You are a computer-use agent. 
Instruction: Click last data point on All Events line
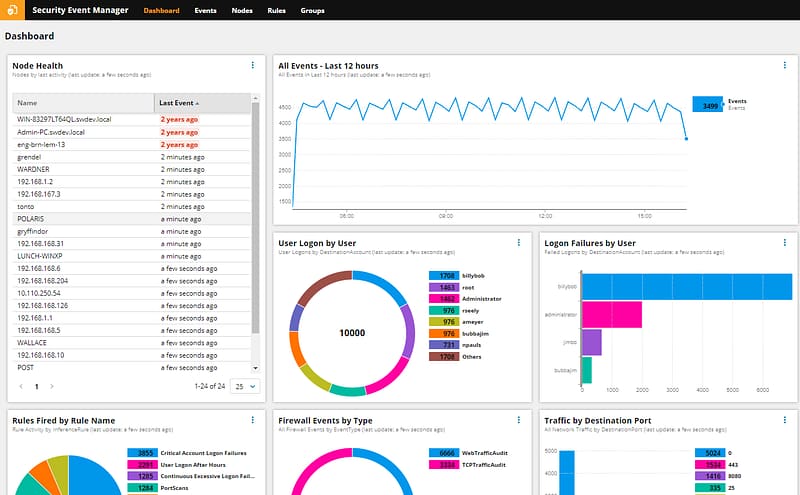coord(686,139)
